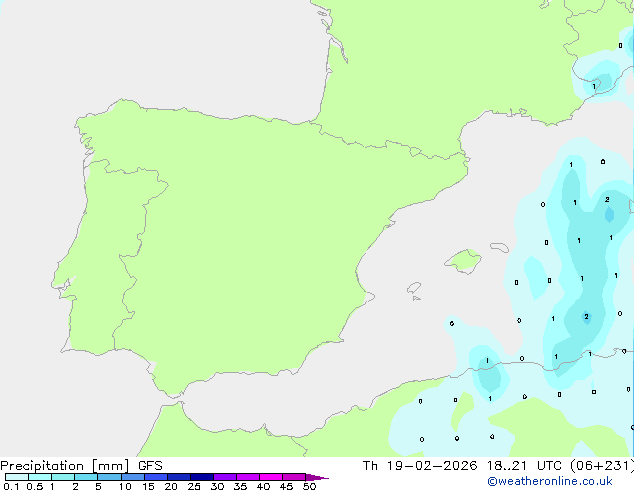Select the '18..21 UTC' time text

(524, 466)
